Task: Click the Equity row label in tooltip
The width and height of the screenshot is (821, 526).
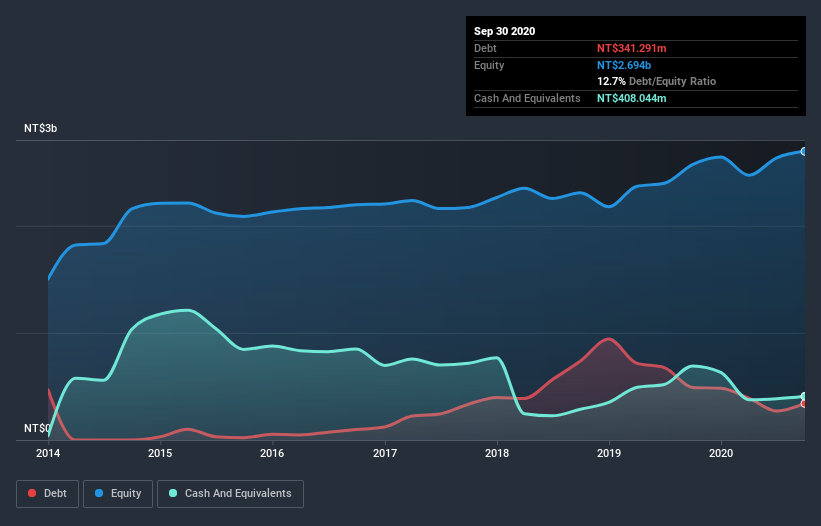Action: click(x=489, y=65)
